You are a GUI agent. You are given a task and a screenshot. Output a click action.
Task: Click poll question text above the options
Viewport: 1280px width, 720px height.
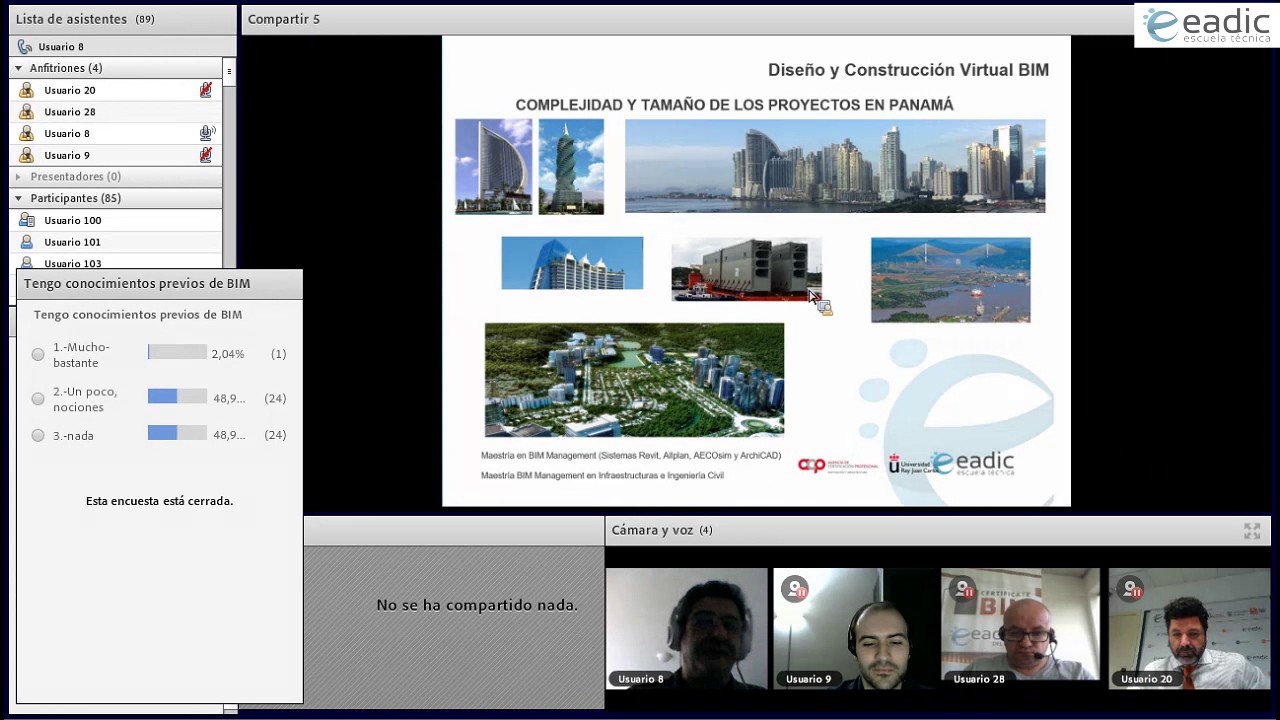point(138,315)
